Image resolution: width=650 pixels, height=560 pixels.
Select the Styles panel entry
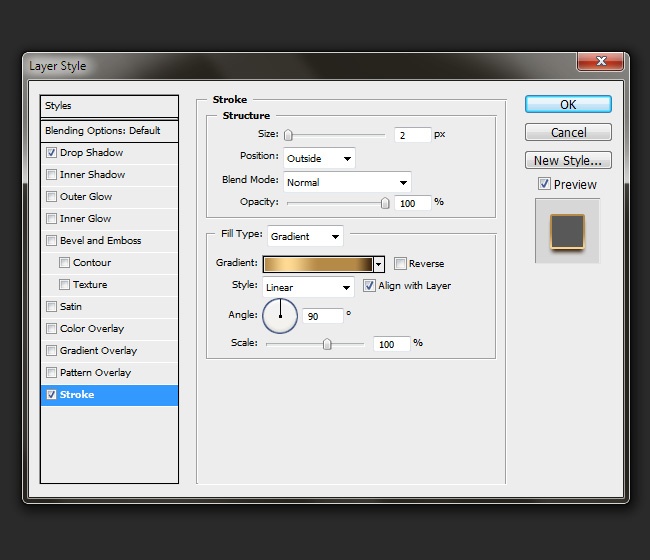tap(109, 106)
